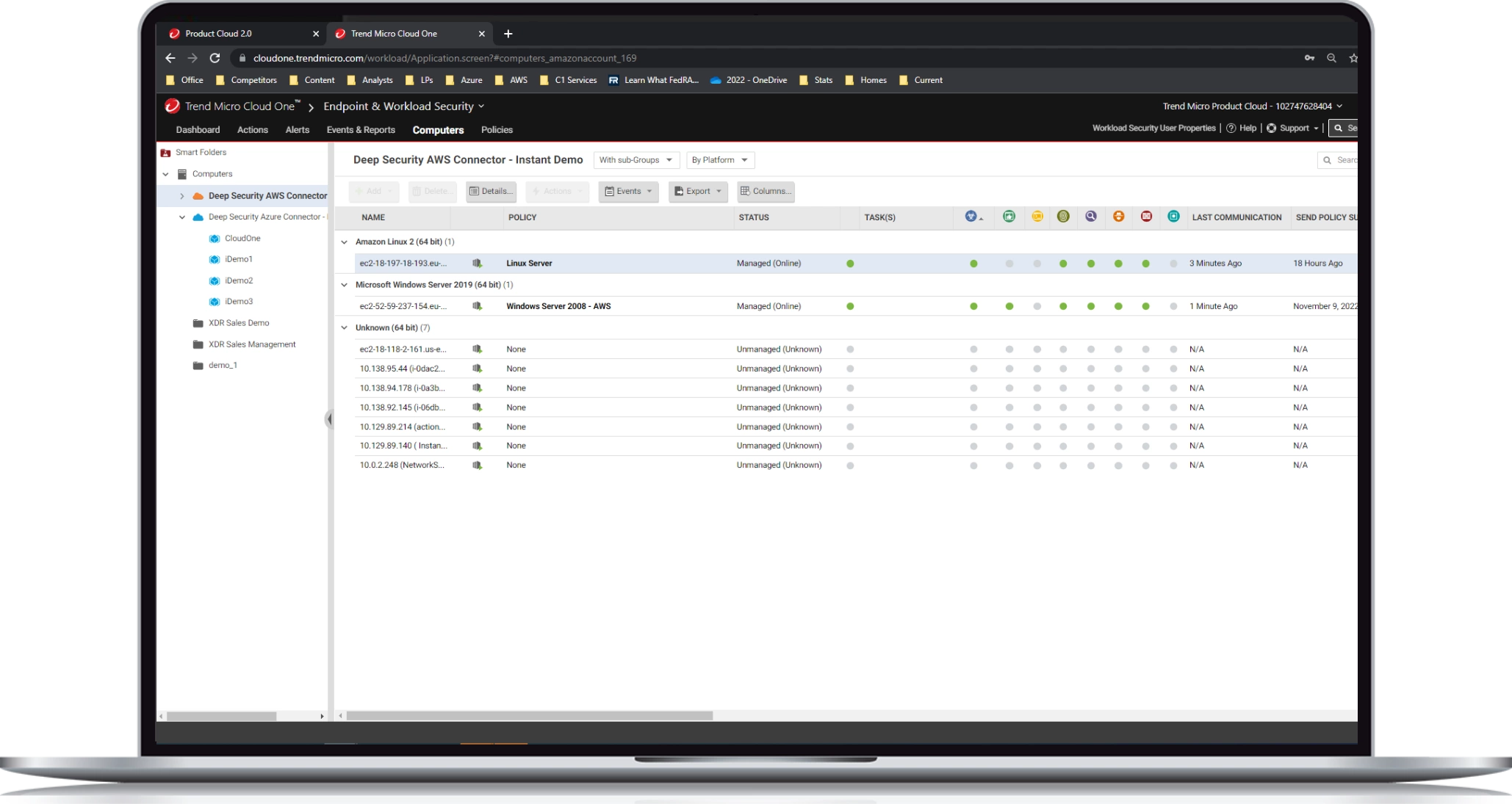Sort by the blue biohazard Anti-Malware column icon

click(x=971, y=217)
